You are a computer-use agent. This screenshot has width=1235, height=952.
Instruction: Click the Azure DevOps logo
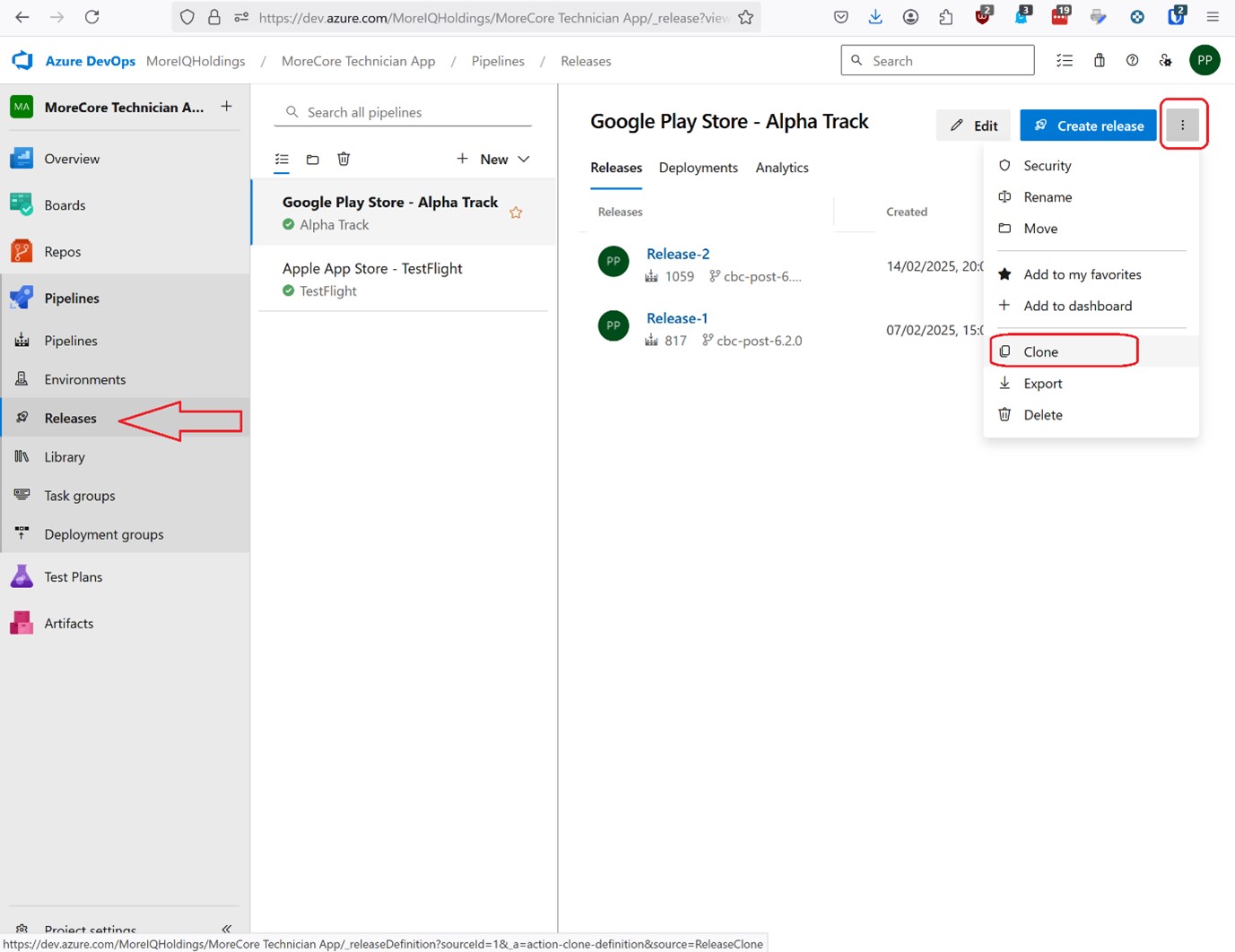[22, 61]
